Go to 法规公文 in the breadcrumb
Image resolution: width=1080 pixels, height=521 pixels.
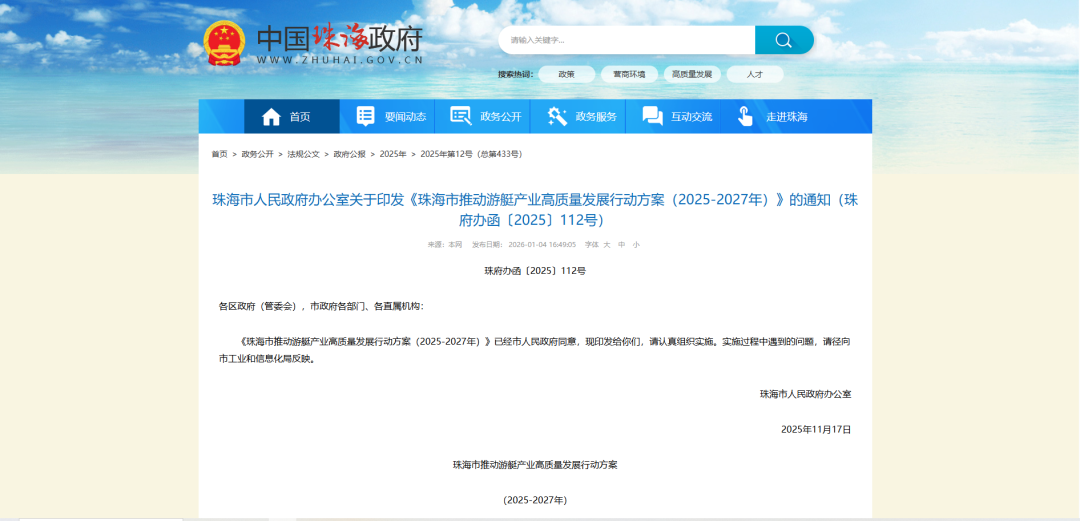[304, 154]
